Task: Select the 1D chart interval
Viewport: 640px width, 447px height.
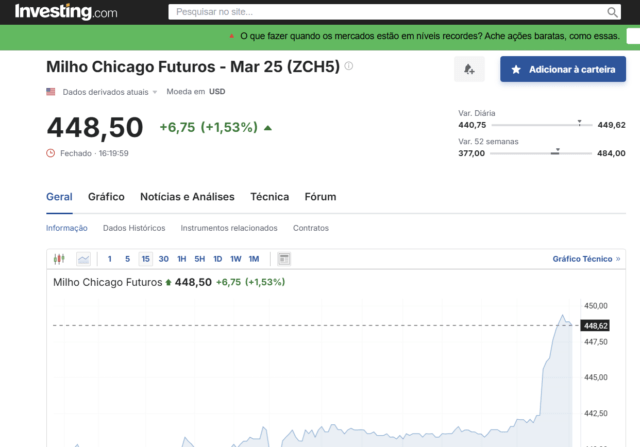Action: click(218, 259)
